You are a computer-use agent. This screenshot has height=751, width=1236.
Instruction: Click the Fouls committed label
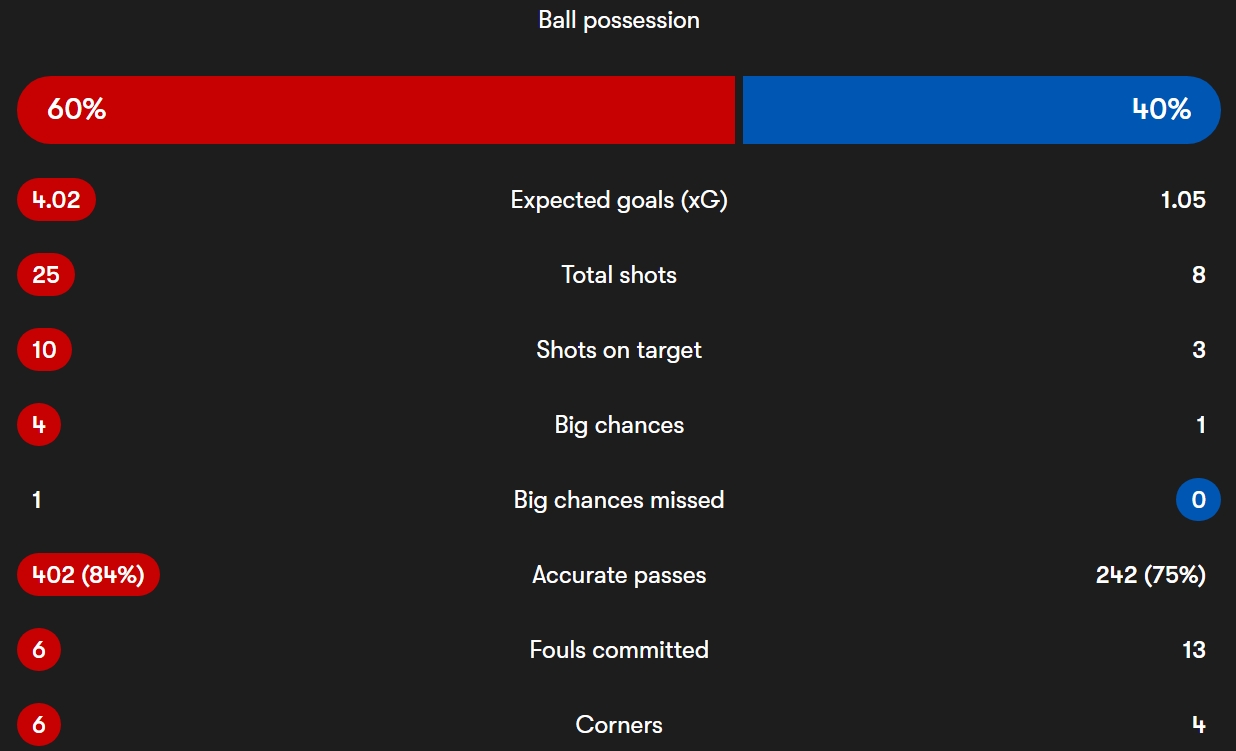coord(619,650)
